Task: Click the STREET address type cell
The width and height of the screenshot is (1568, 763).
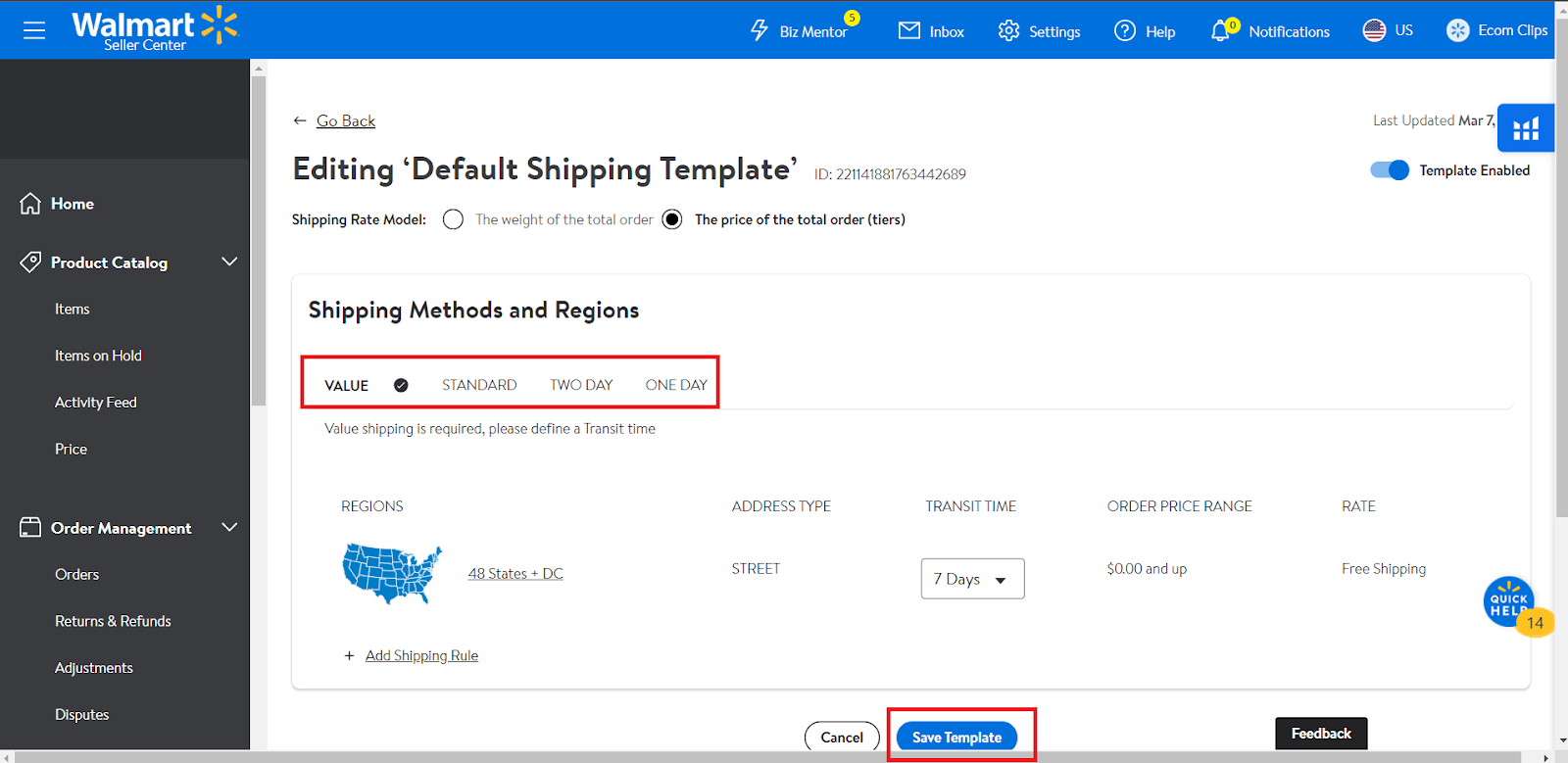Action: point(756,569)
